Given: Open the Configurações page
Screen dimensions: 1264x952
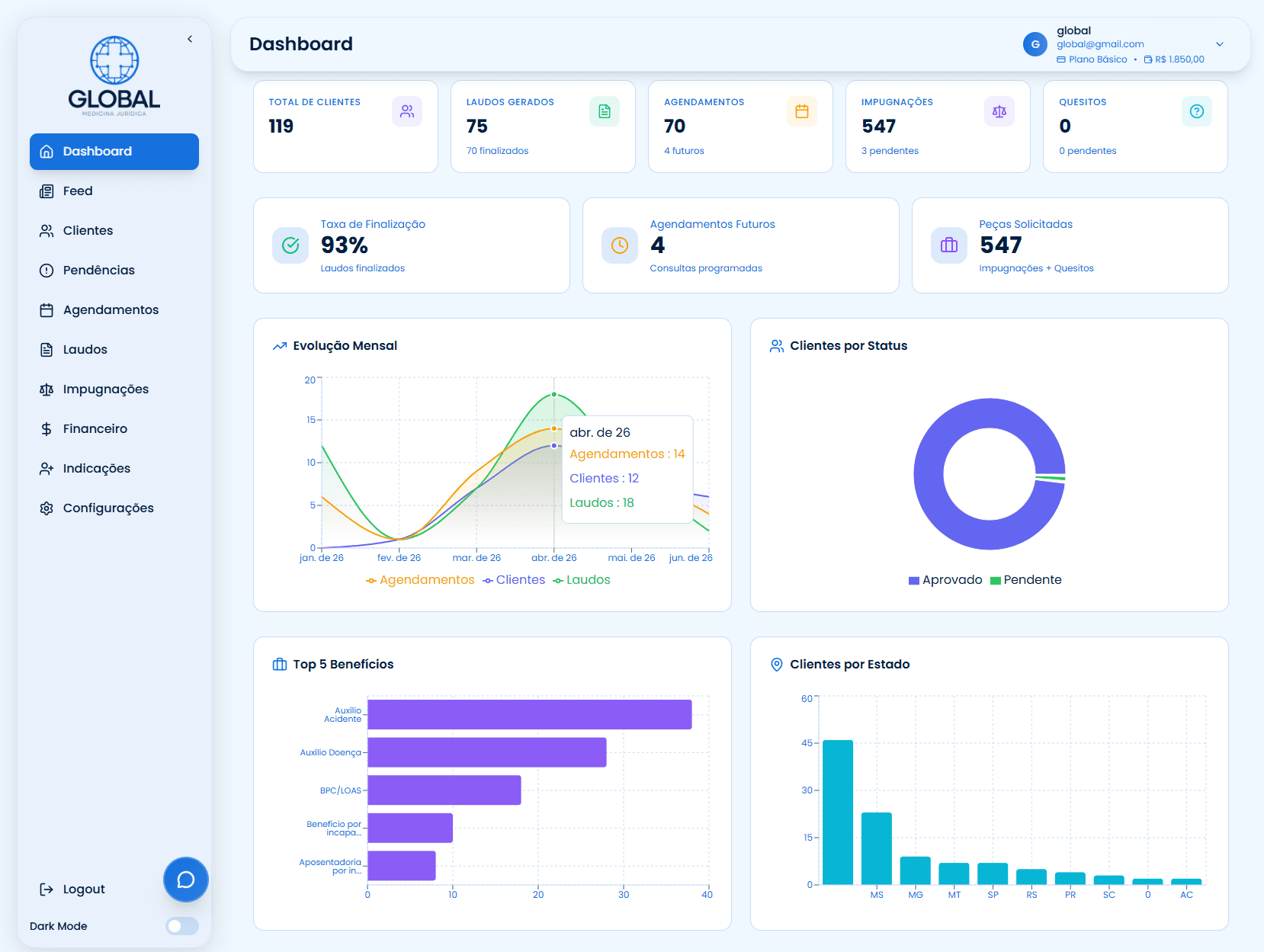Looking at the screenshot, I should 114,508.
